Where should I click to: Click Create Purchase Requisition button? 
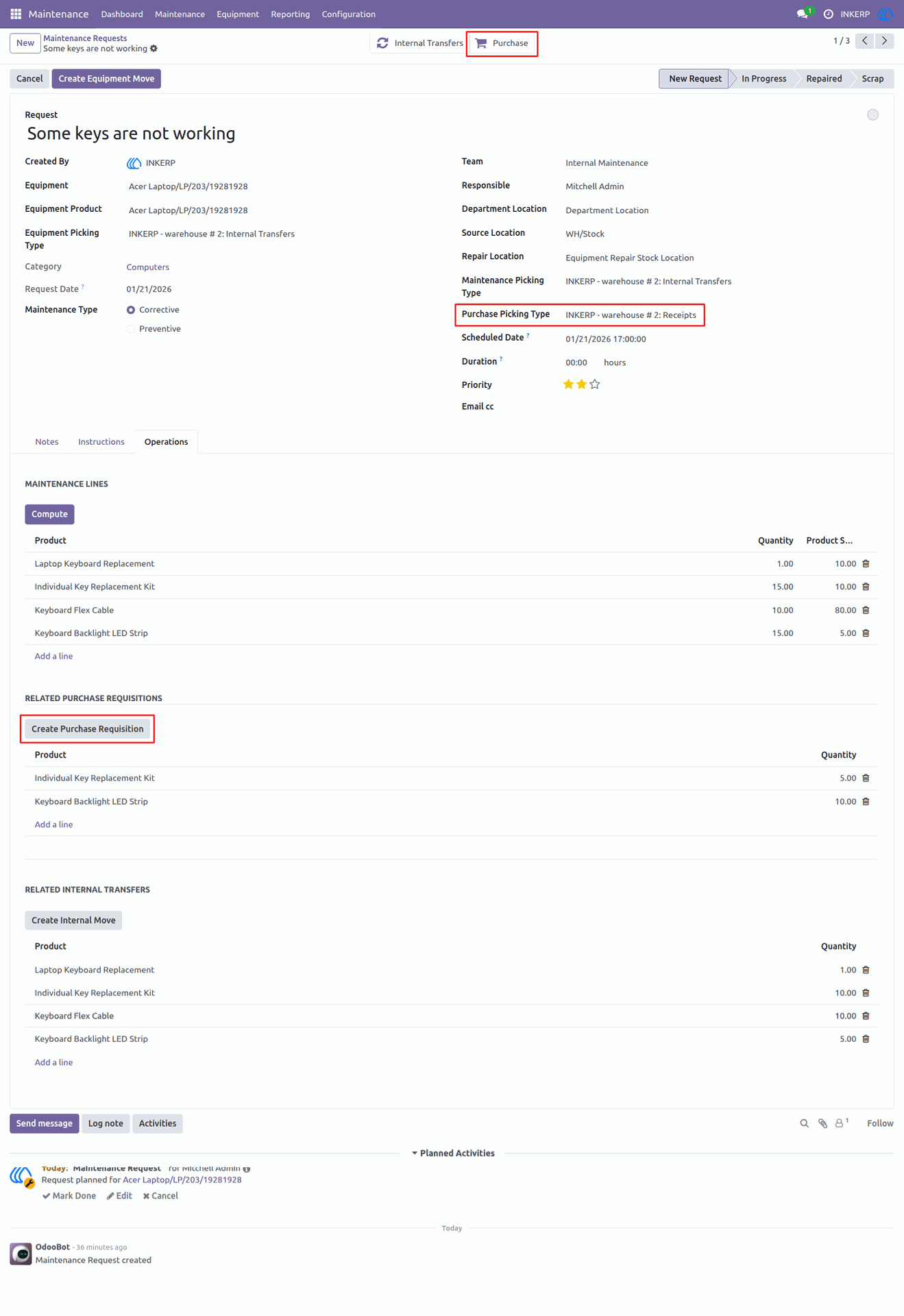(x=88, y=729)
